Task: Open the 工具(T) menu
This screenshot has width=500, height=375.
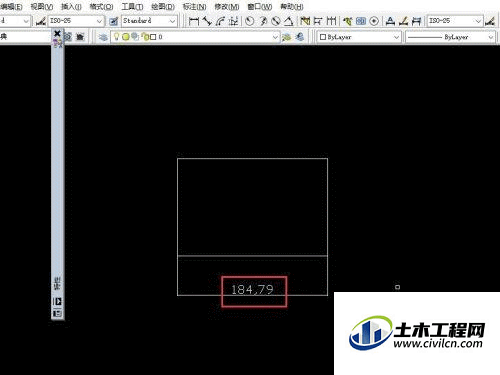Action: [132, 7]
